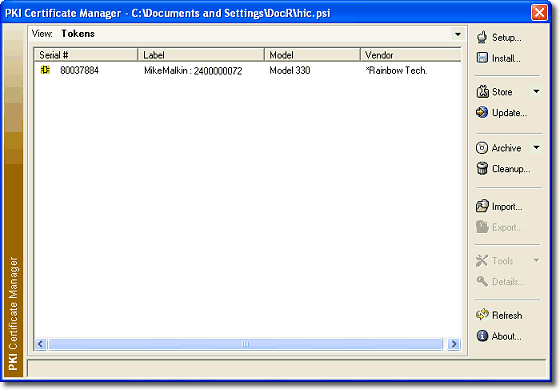Click the Vendor column header
Screen dimensions: 560x390
point(411,55)
